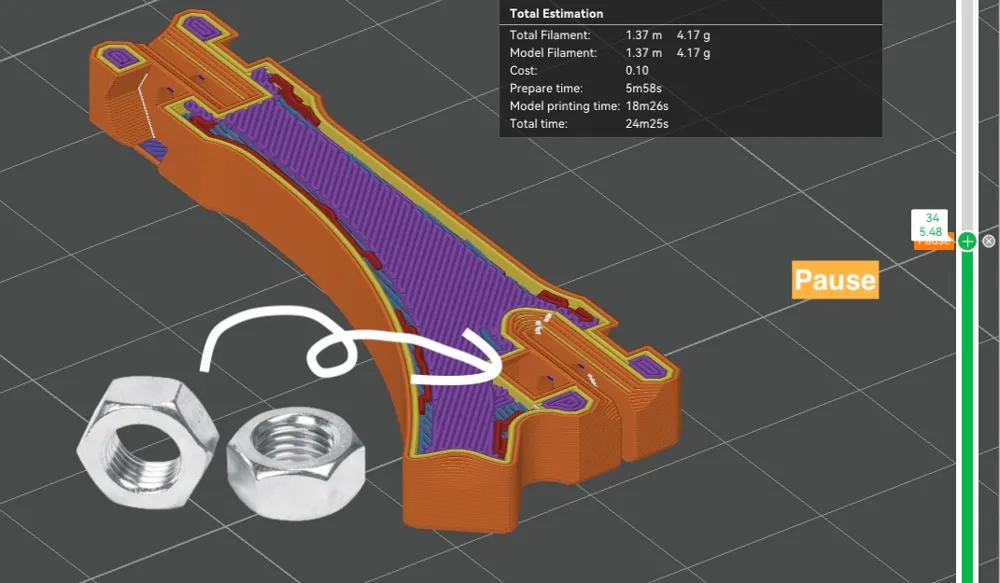Remove the pause with the gray X icon
Screen dimensions: 1000x583
(989, 241)
